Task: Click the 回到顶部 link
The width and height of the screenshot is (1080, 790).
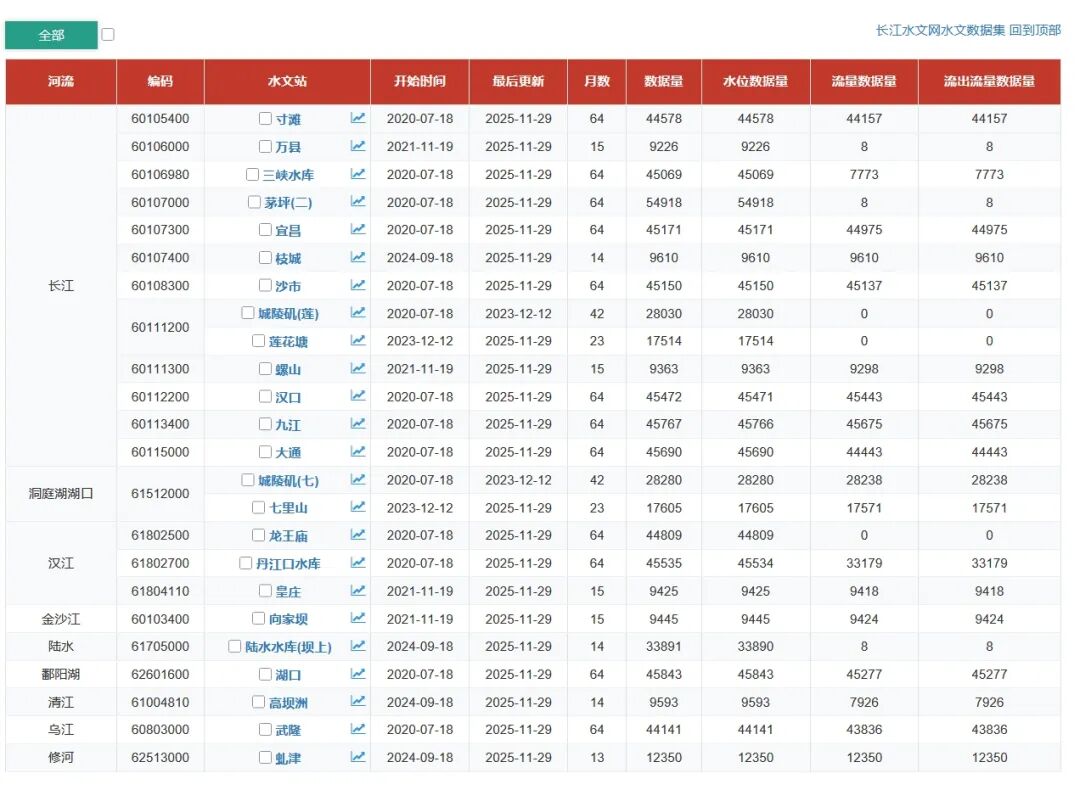Action: [x=1035, y=30]
